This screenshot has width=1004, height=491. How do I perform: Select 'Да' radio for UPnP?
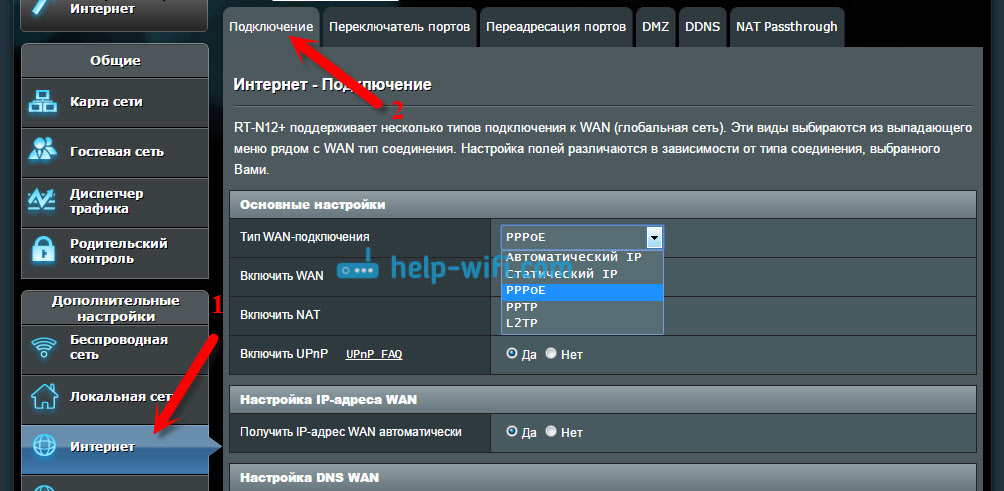pos(512,353)
